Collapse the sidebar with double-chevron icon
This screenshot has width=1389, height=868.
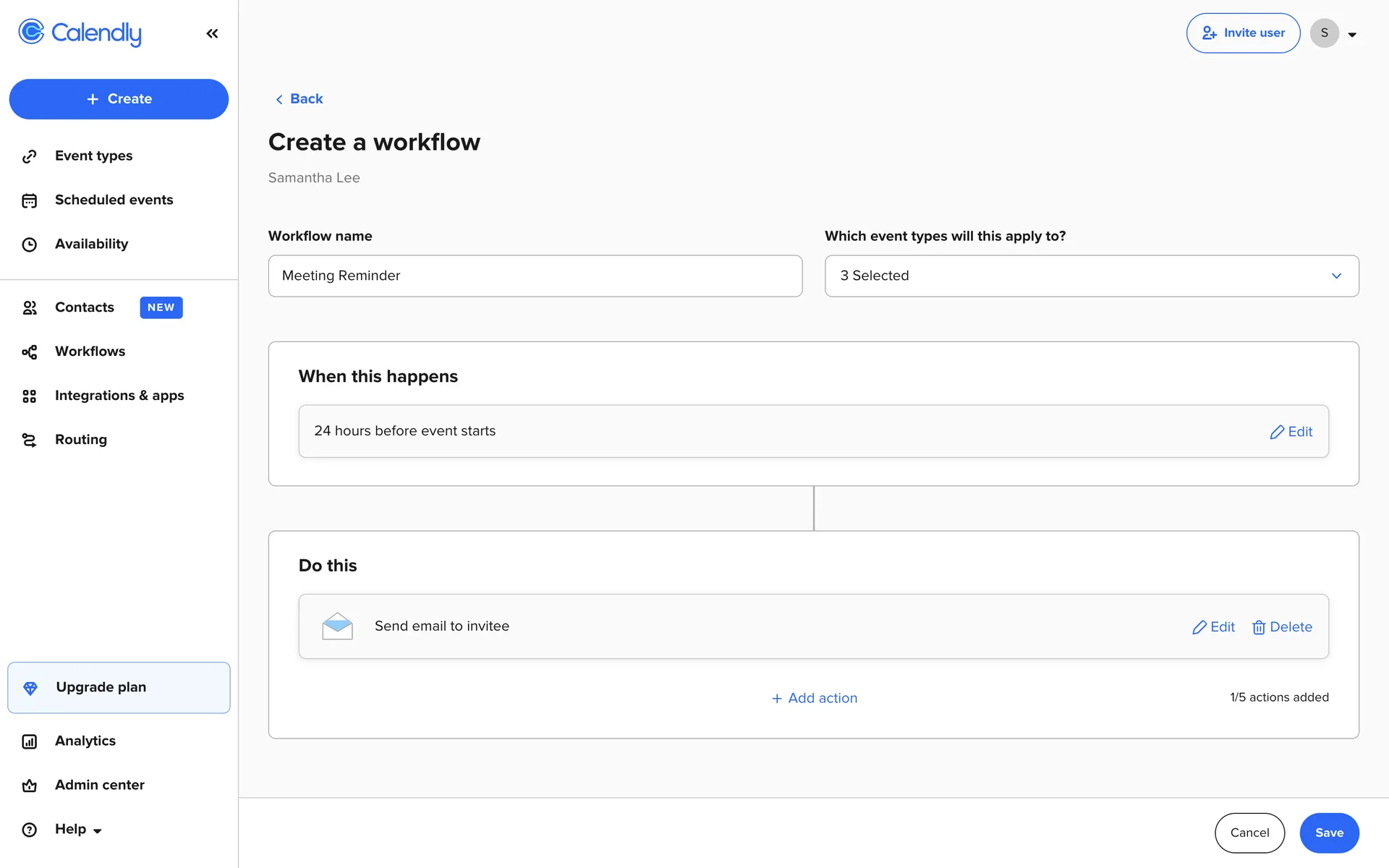coord(212,33)
